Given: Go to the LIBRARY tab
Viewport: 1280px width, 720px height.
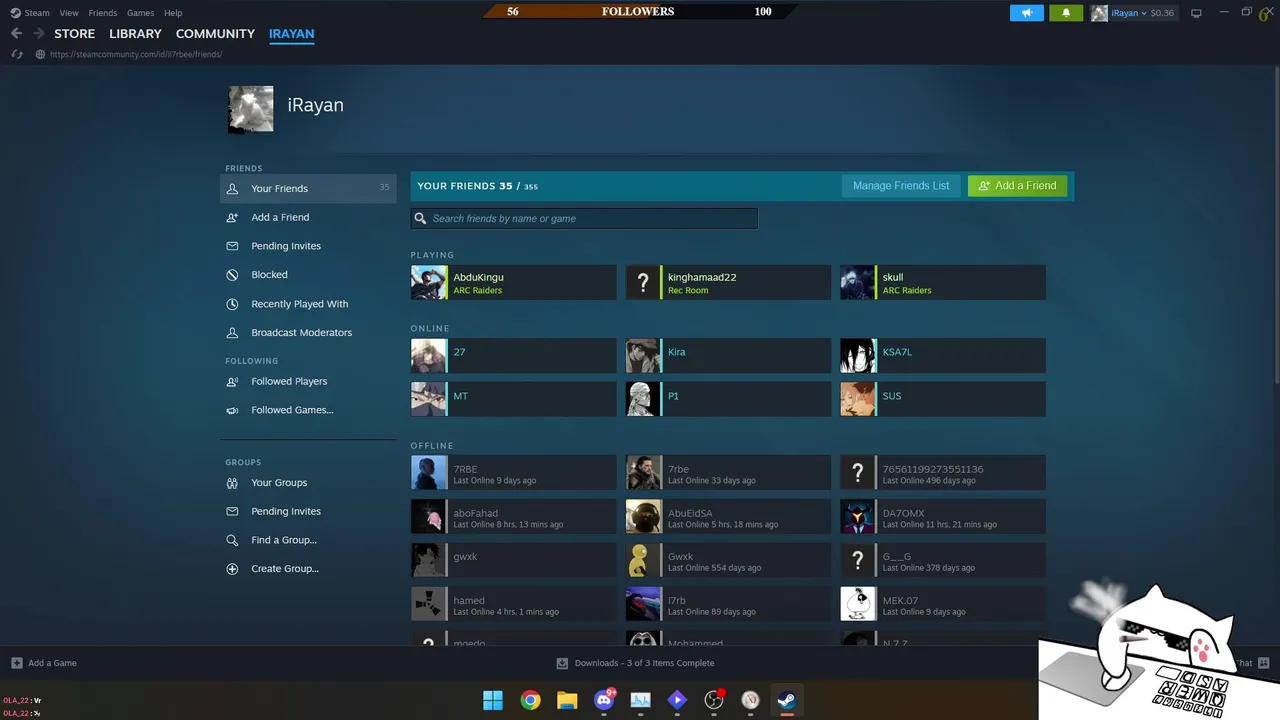Looking at the screenshot, I should pos(135,33).
